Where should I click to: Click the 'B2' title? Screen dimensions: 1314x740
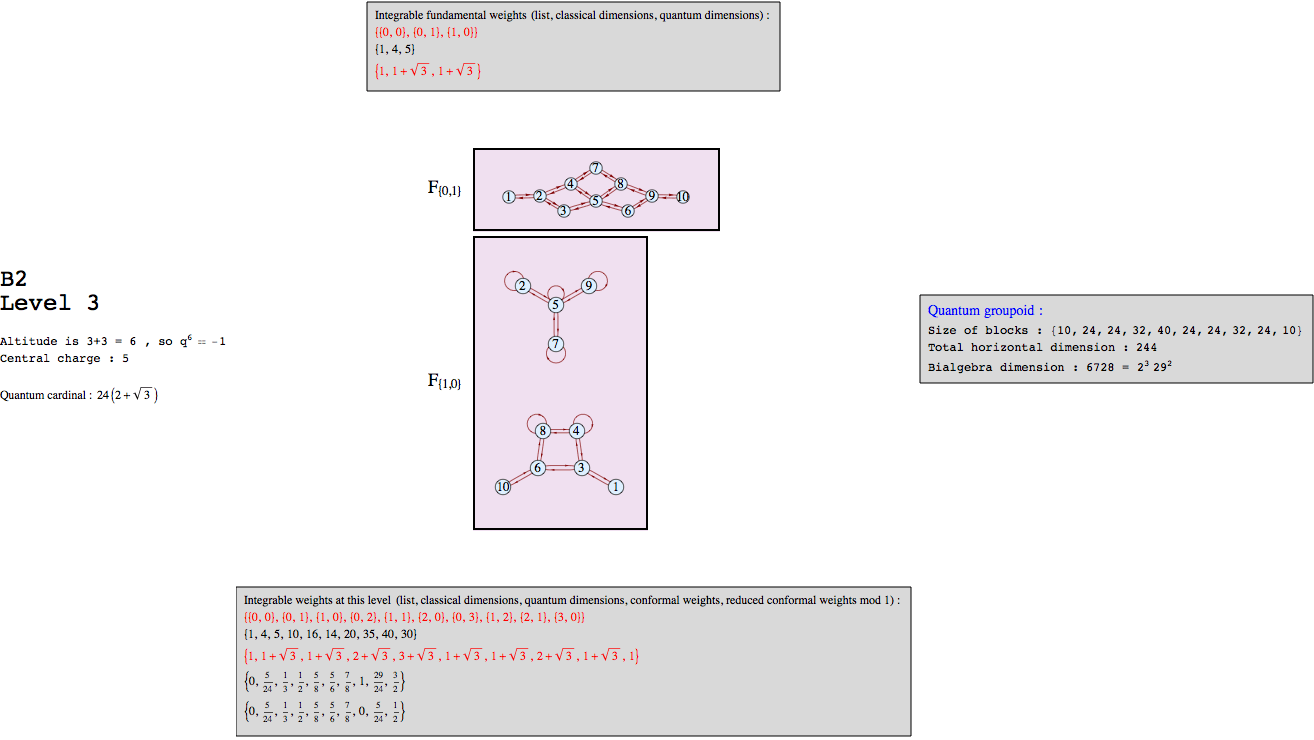pyautogui.click(x=13, y=279)
